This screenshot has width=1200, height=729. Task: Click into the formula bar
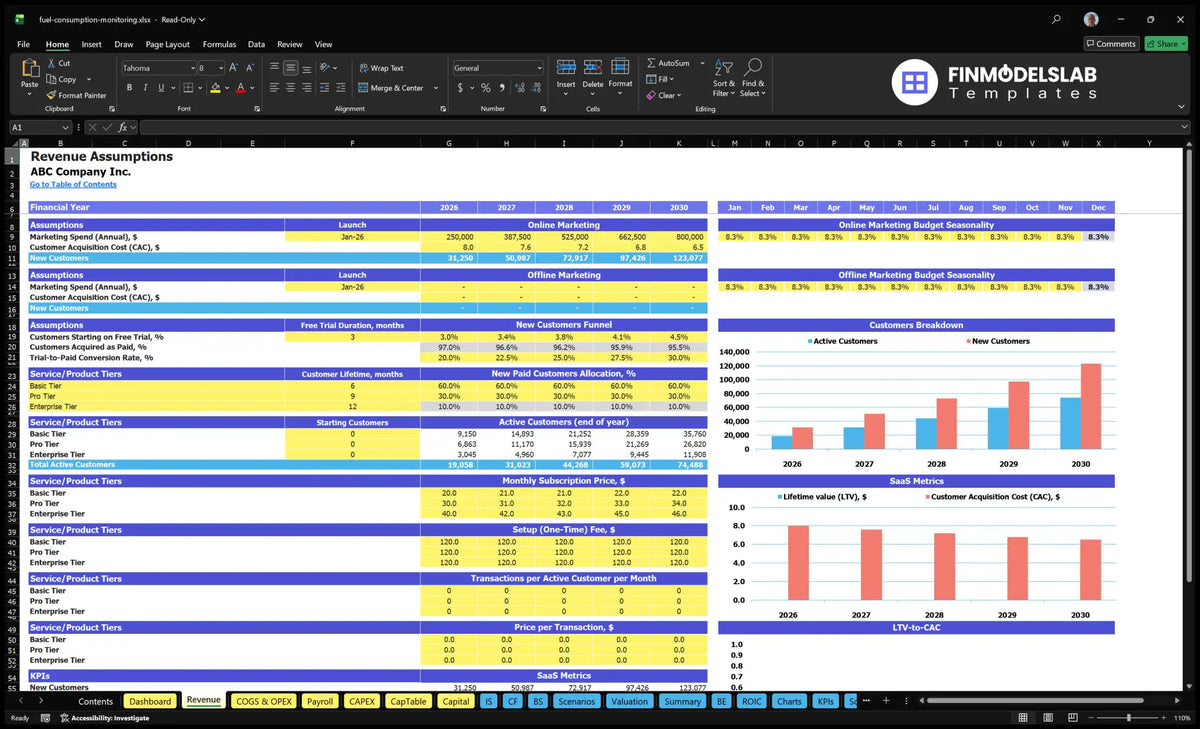665,127
